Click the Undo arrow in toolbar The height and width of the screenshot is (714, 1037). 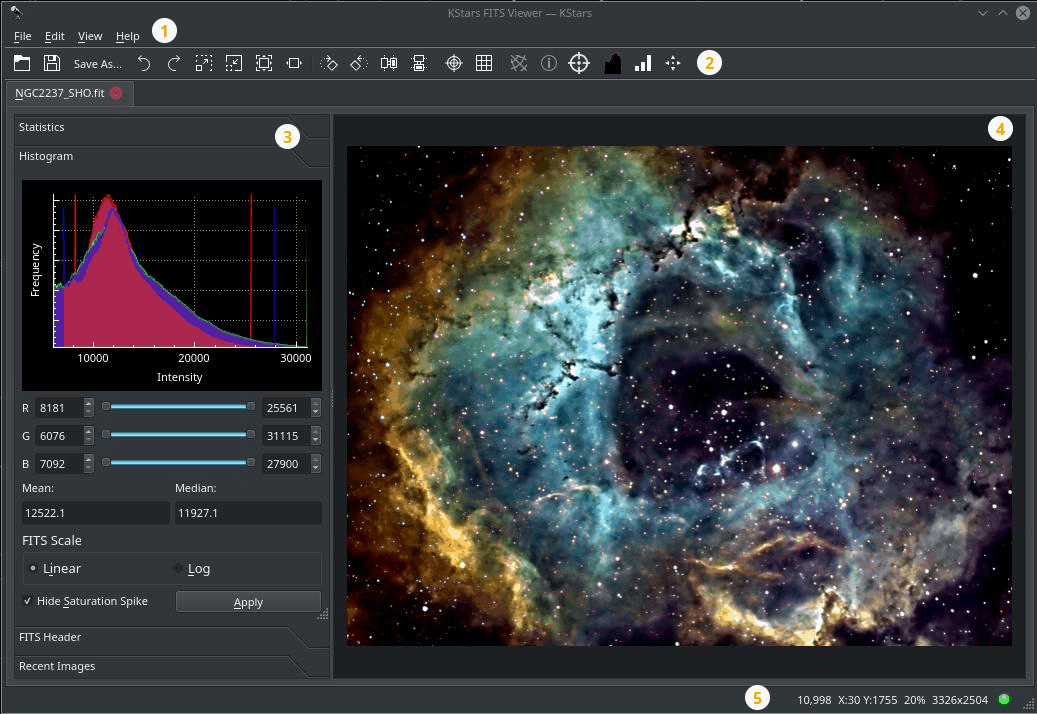coord(144,63)
